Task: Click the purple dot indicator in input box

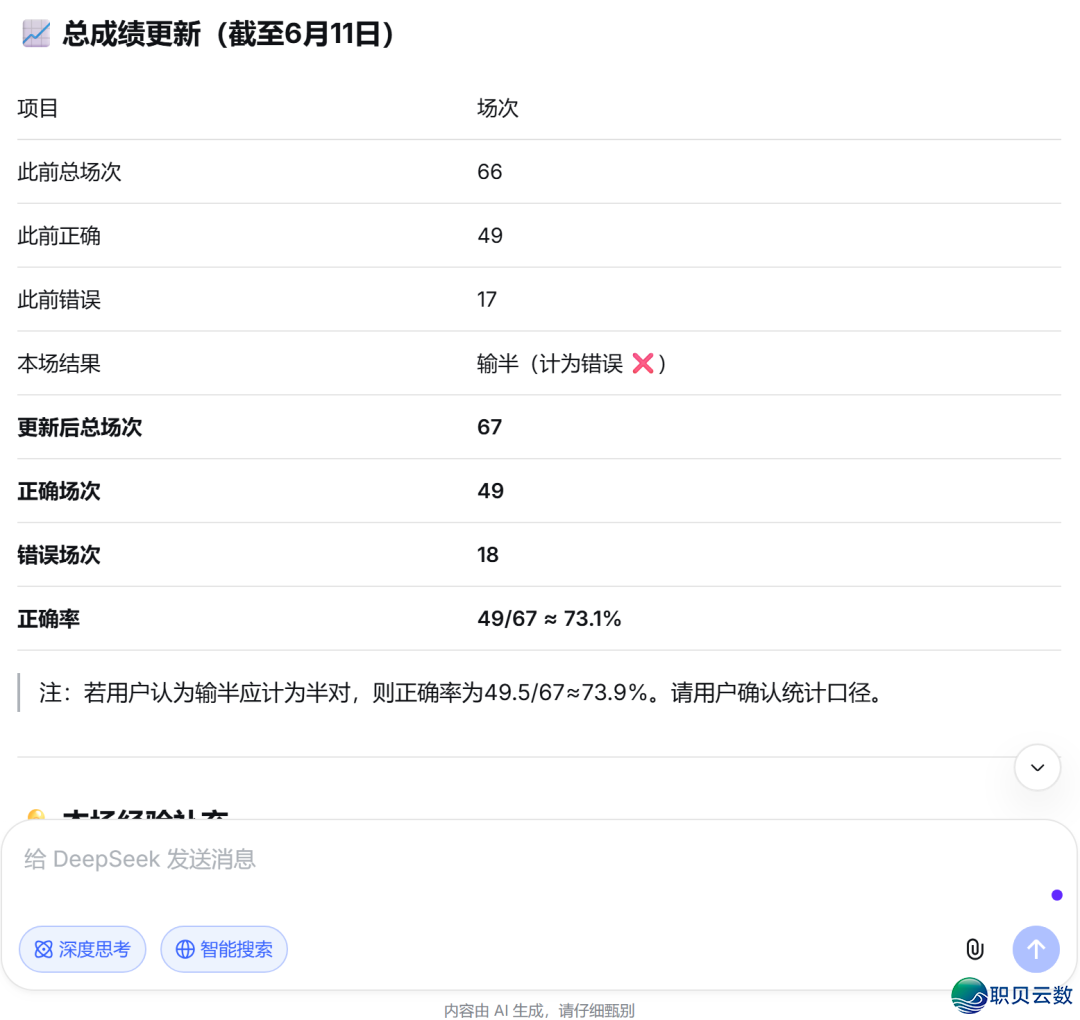Action: click(1057, 895)
